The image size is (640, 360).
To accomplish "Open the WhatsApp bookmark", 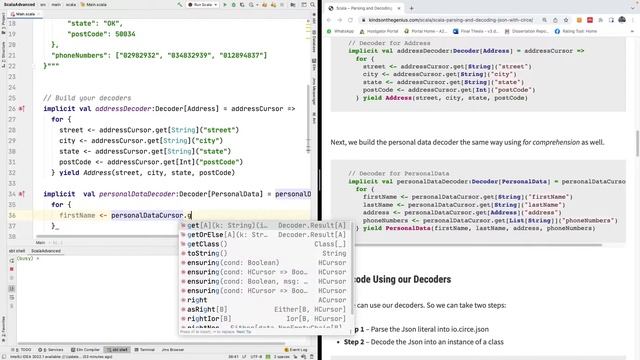I will coord(340,31).
